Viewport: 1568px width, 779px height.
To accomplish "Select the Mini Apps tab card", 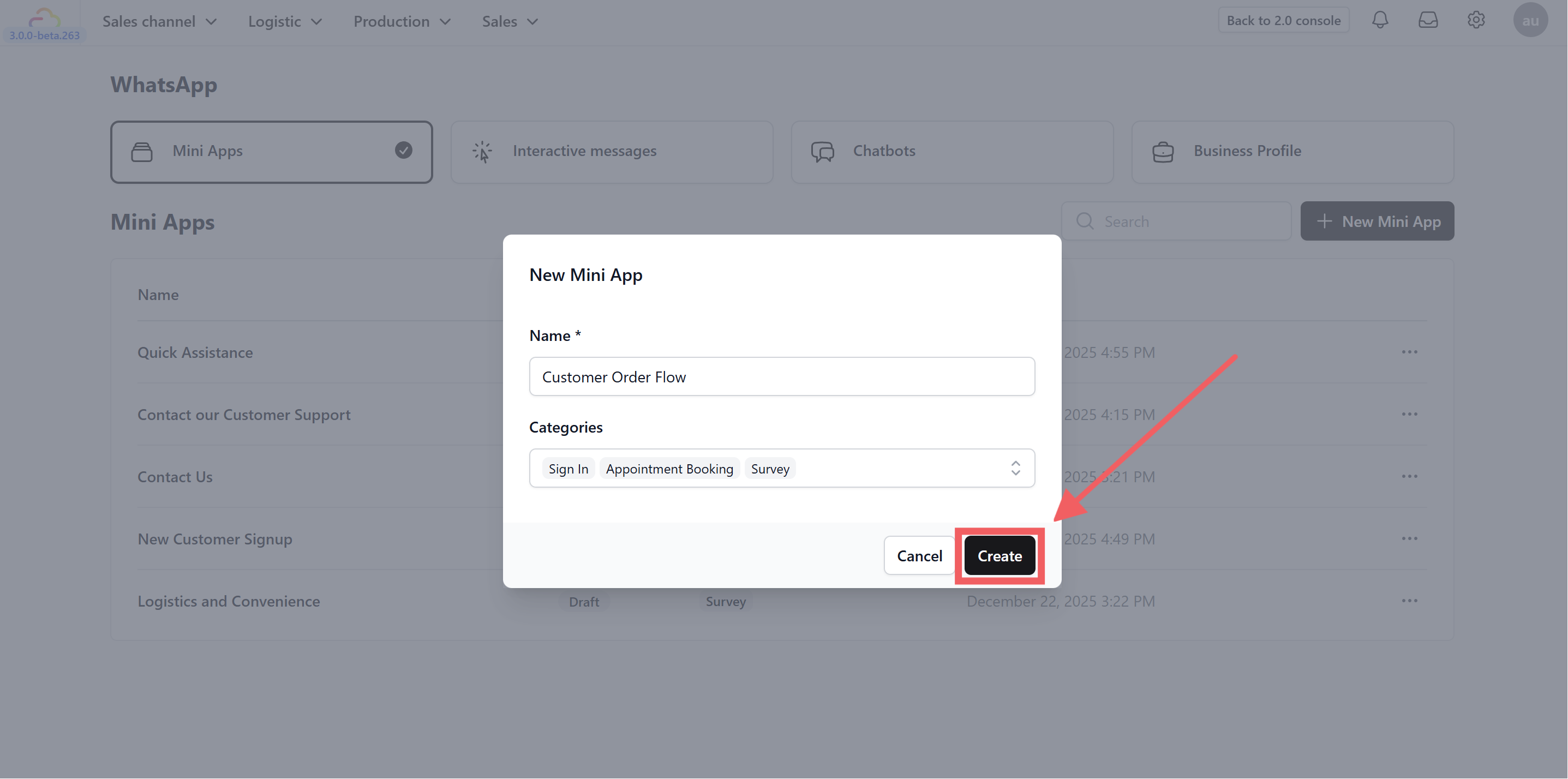I will click(272, 152).
